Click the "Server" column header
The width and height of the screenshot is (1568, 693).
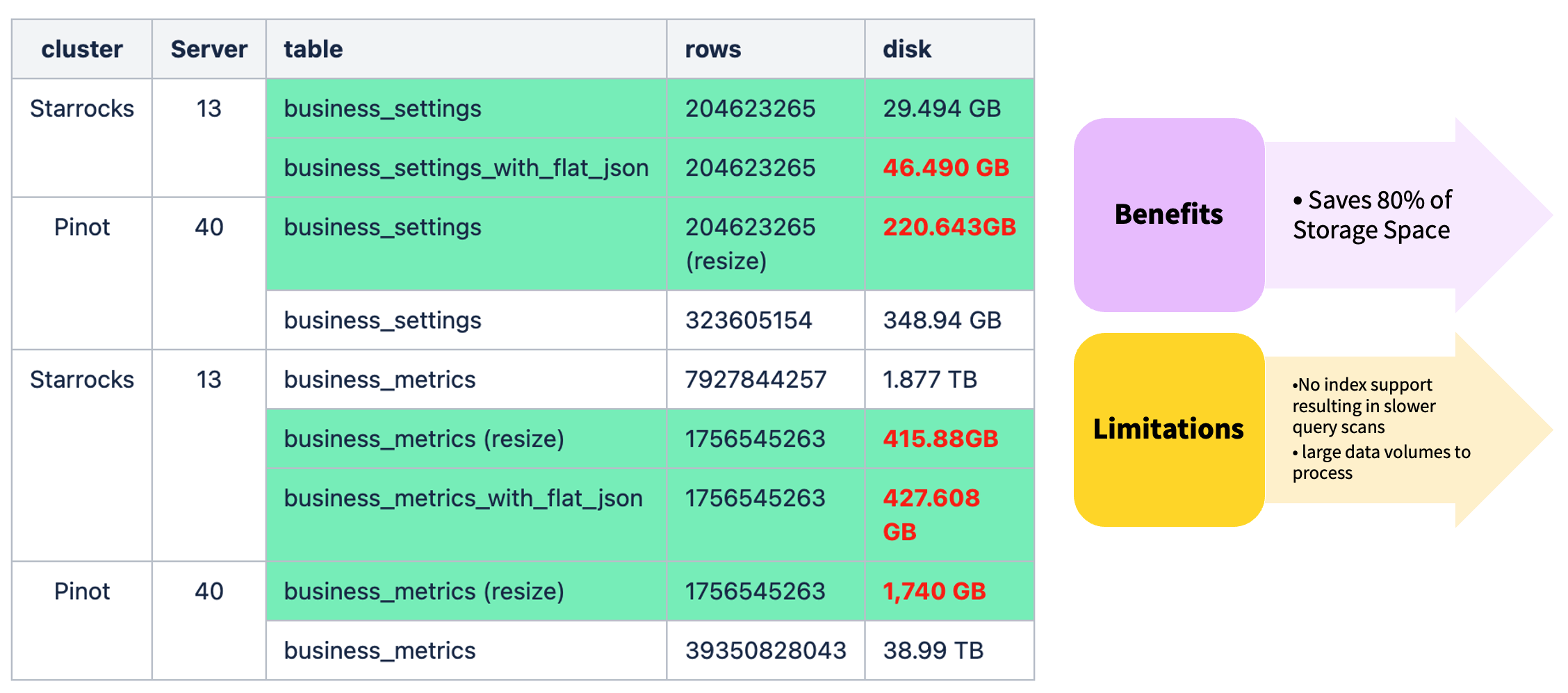[209, 49]
